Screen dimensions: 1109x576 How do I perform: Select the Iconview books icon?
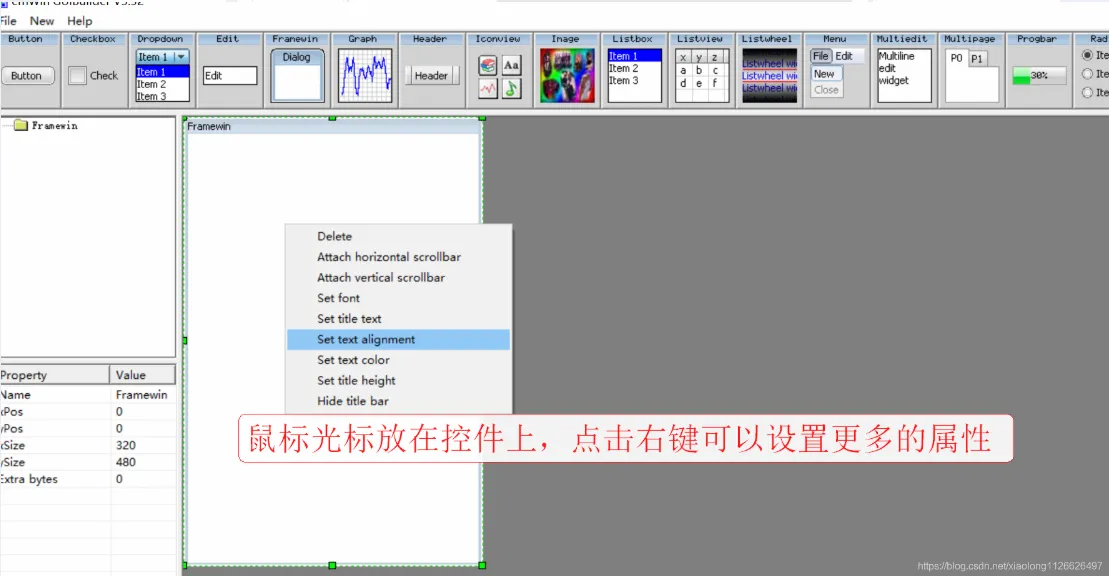[487, 66]
